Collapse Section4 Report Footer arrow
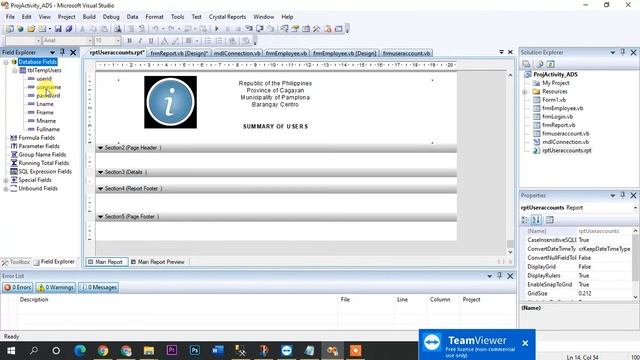 100,189
